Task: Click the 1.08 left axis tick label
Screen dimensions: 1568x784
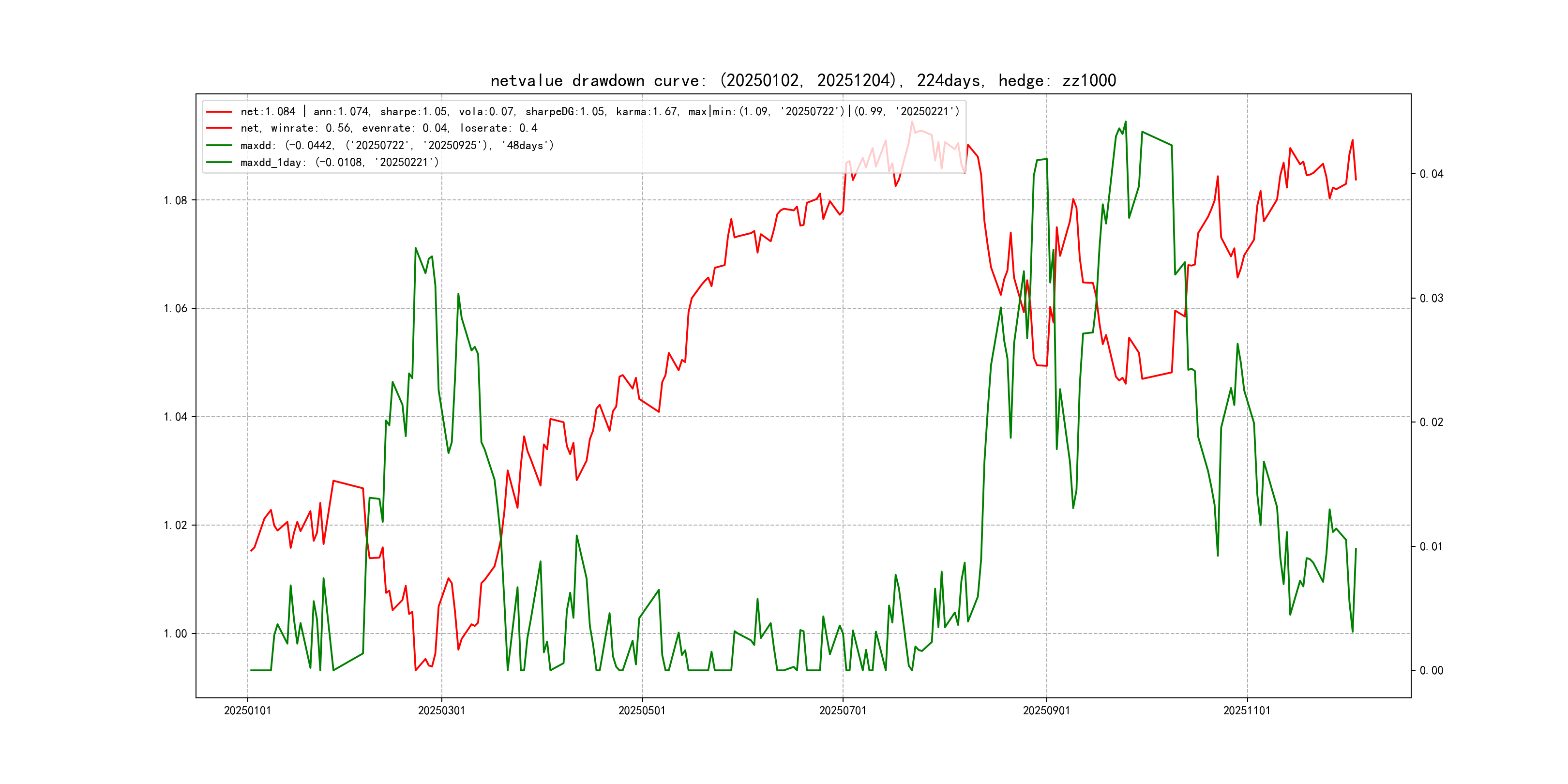Action: pos(175,200)
